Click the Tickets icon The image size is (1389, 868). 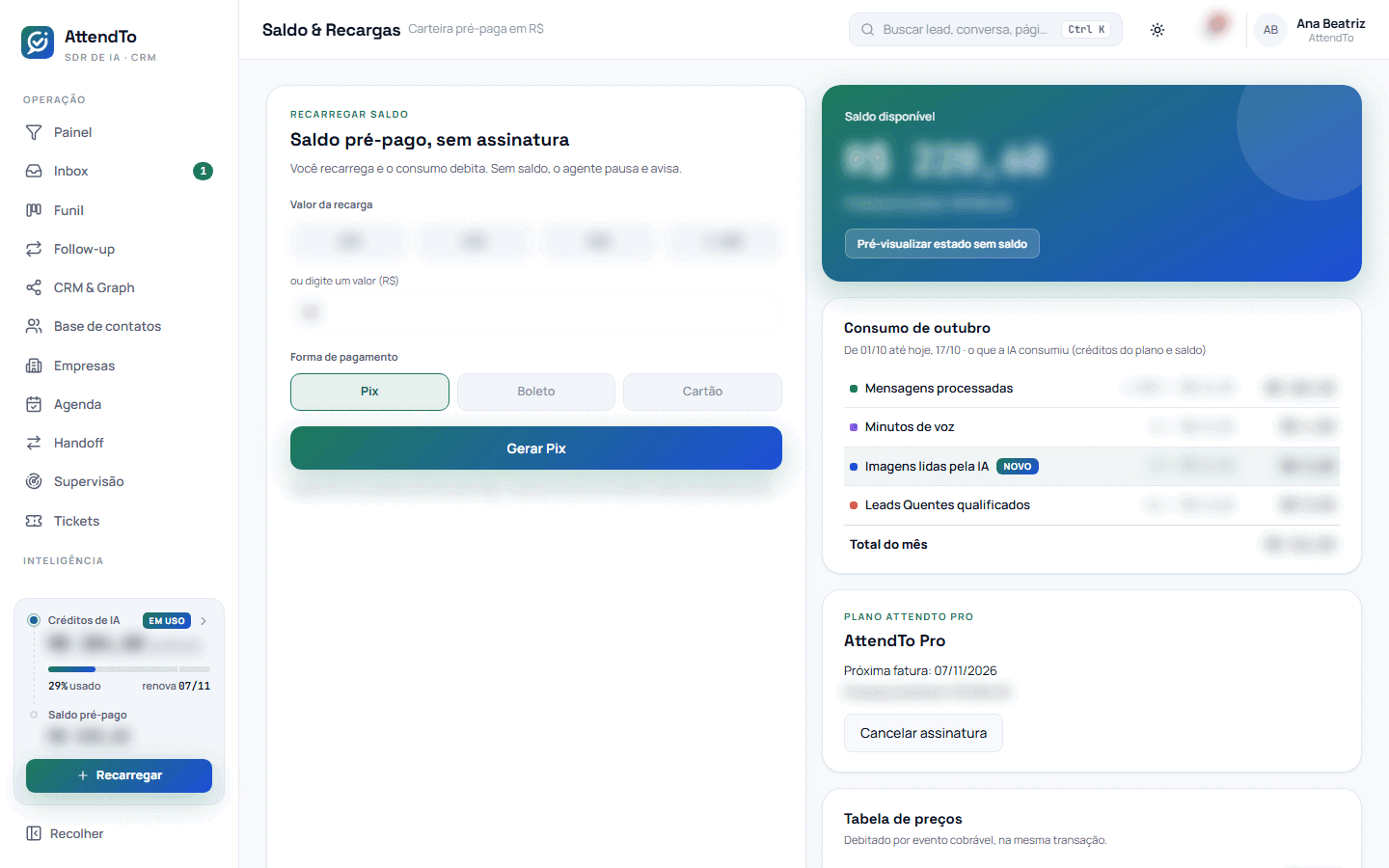[x=34, y=521]
